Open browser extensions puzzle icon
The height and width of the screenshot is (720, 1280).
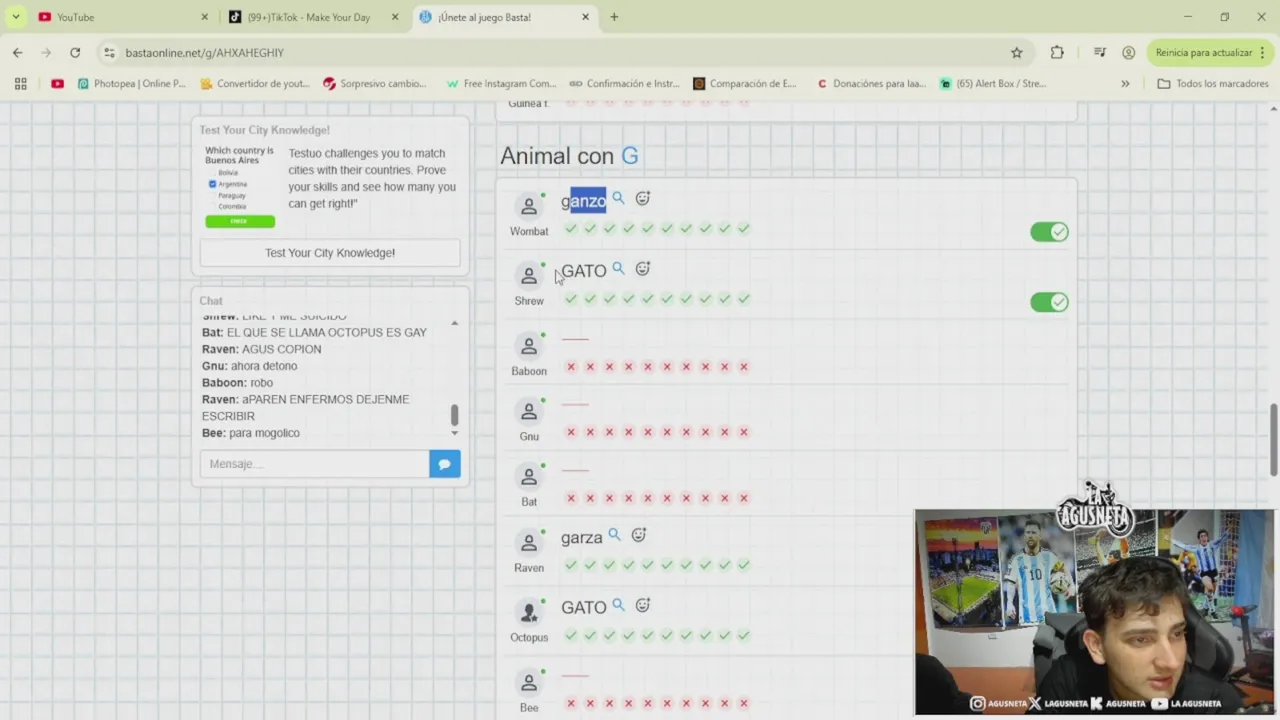click(x=1057, y=52)
